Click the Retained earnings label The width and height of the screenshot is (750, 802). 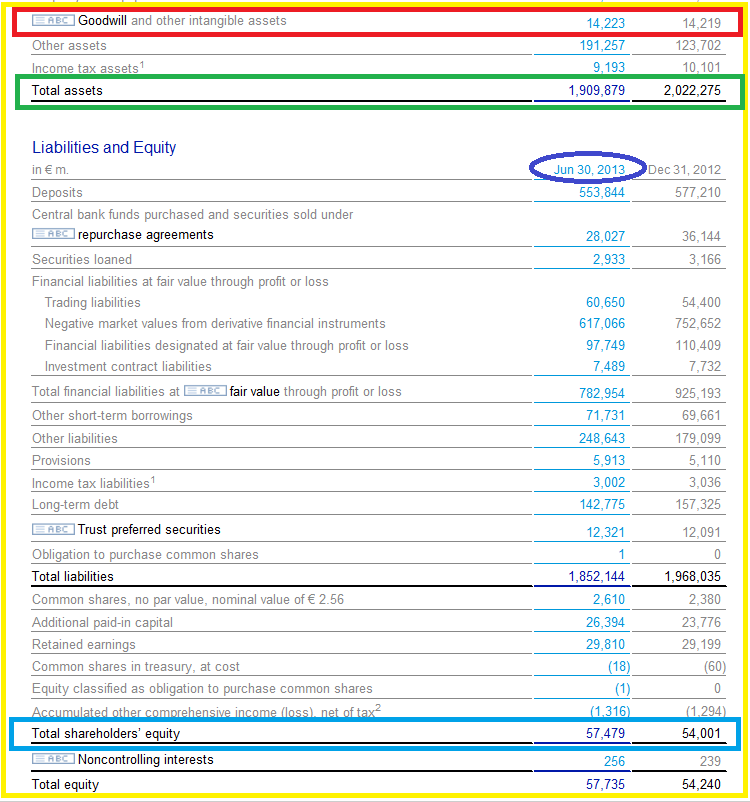(84, 644)
